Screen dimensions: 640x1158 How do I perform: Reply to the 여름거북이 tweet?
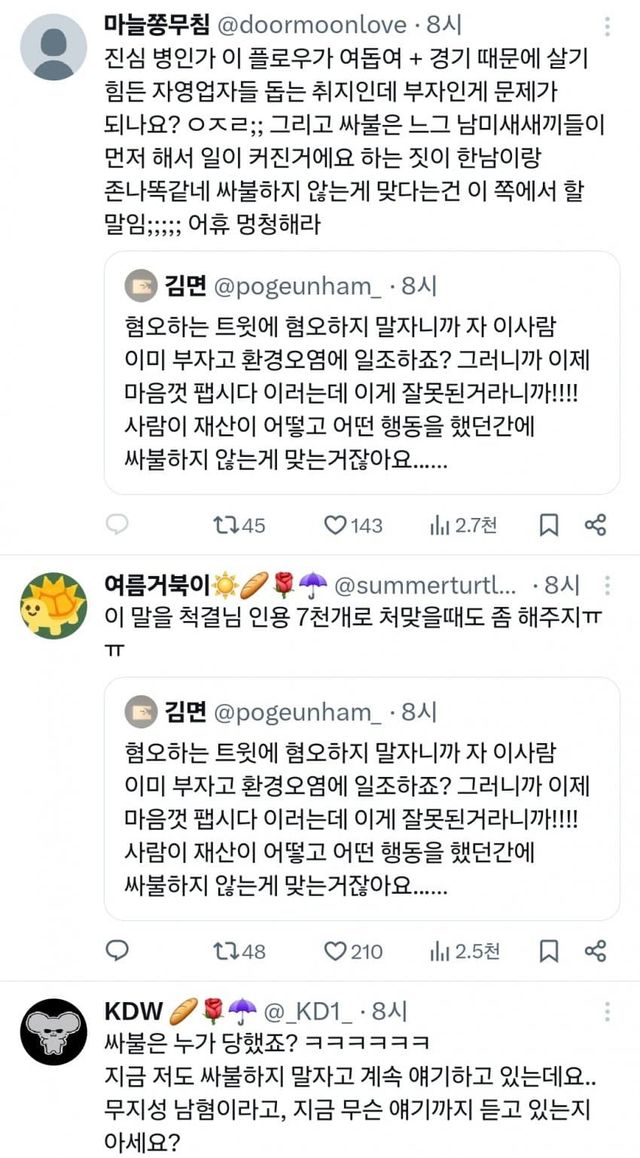pyautogui.click(x=118, y=950)
